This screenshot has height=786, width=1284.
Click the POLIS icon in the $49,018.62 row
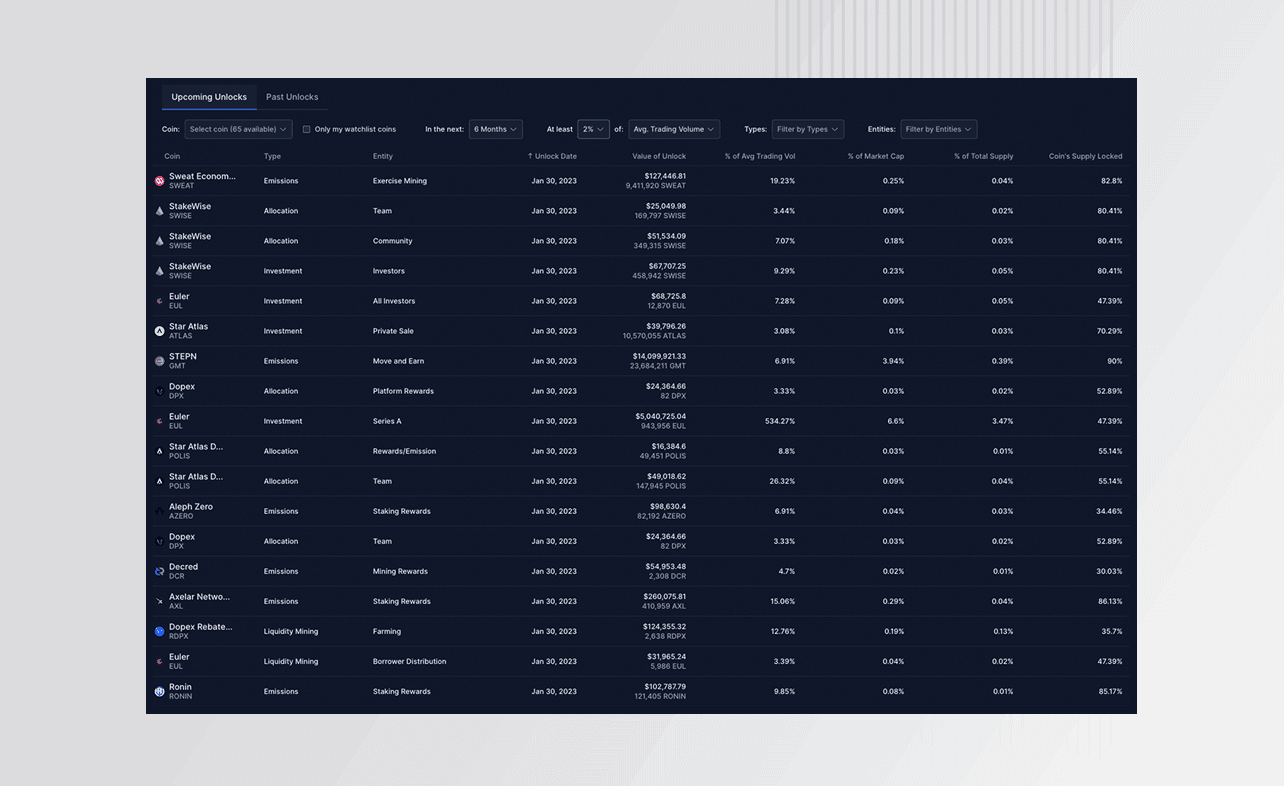159,481
